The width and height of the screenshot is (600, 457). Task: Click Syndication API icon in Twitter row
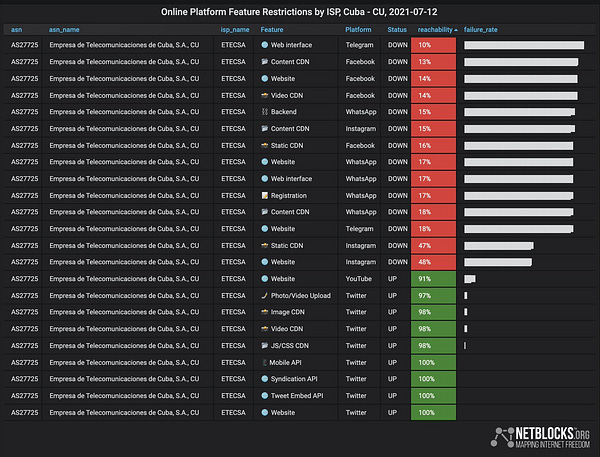click(264, 379)
